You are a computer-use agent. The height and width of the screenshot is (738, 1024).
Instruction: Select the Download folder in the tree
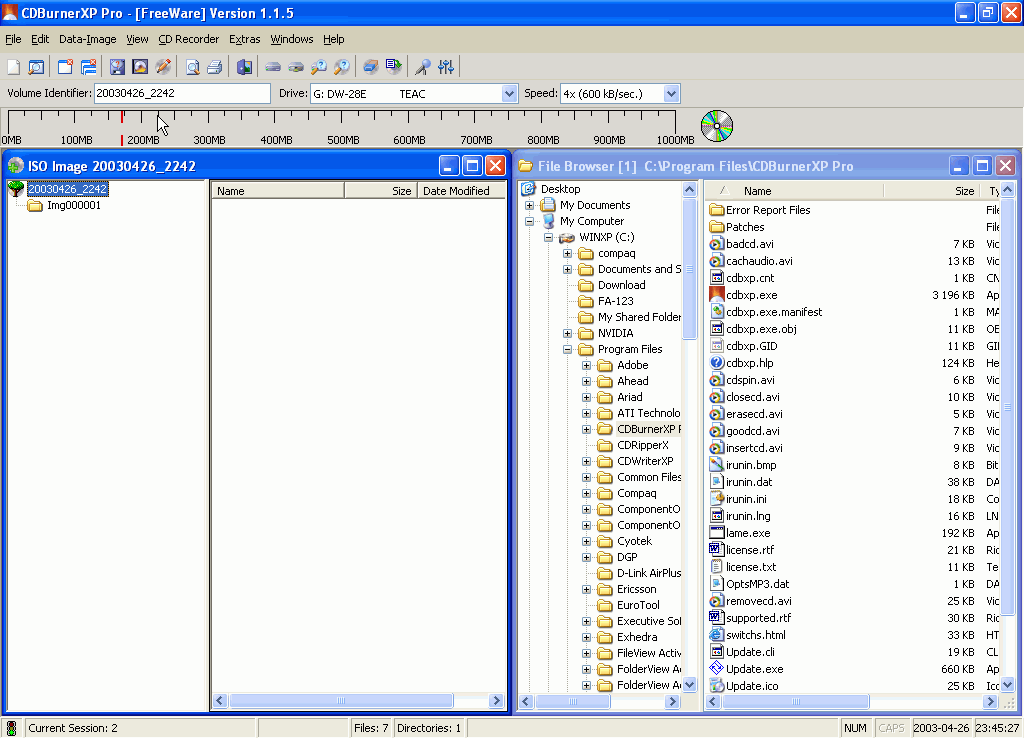(x=613, y=285)
